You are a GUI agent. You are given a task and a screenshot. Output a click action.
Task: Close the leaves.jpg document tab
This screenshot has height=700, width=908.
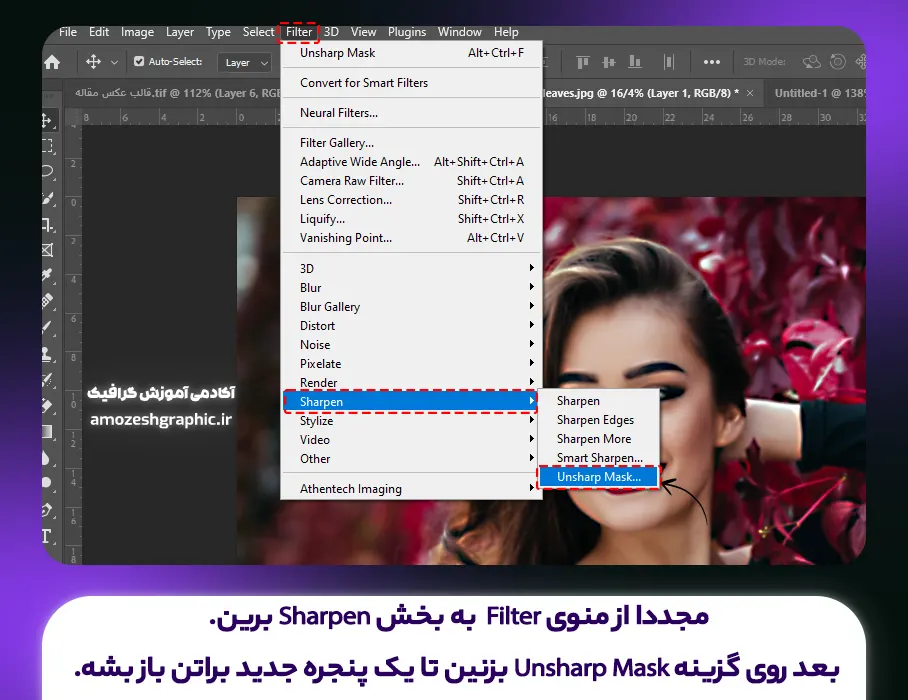750,93
